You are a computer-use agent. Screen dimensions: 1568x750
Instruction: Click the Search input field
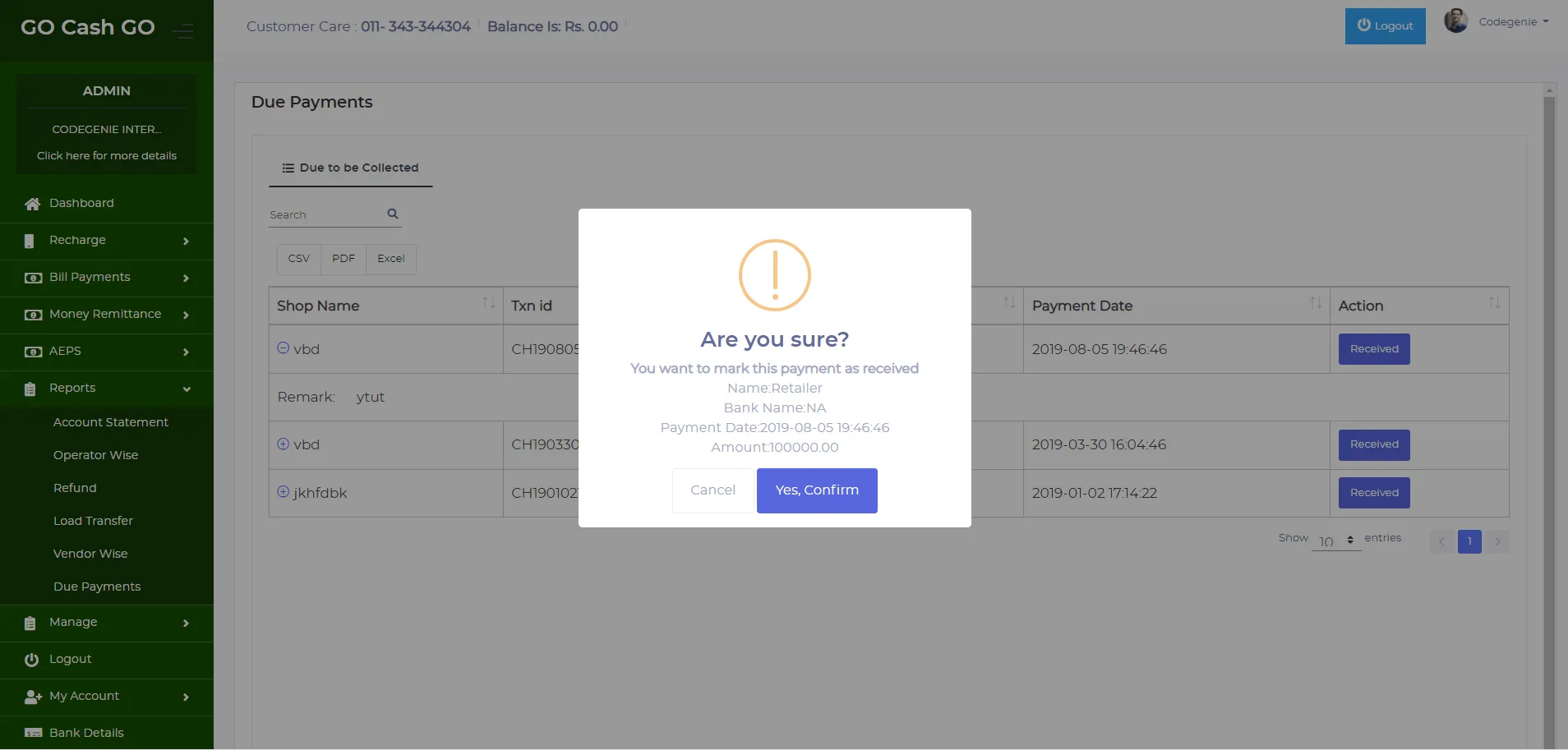click(325, 215)
